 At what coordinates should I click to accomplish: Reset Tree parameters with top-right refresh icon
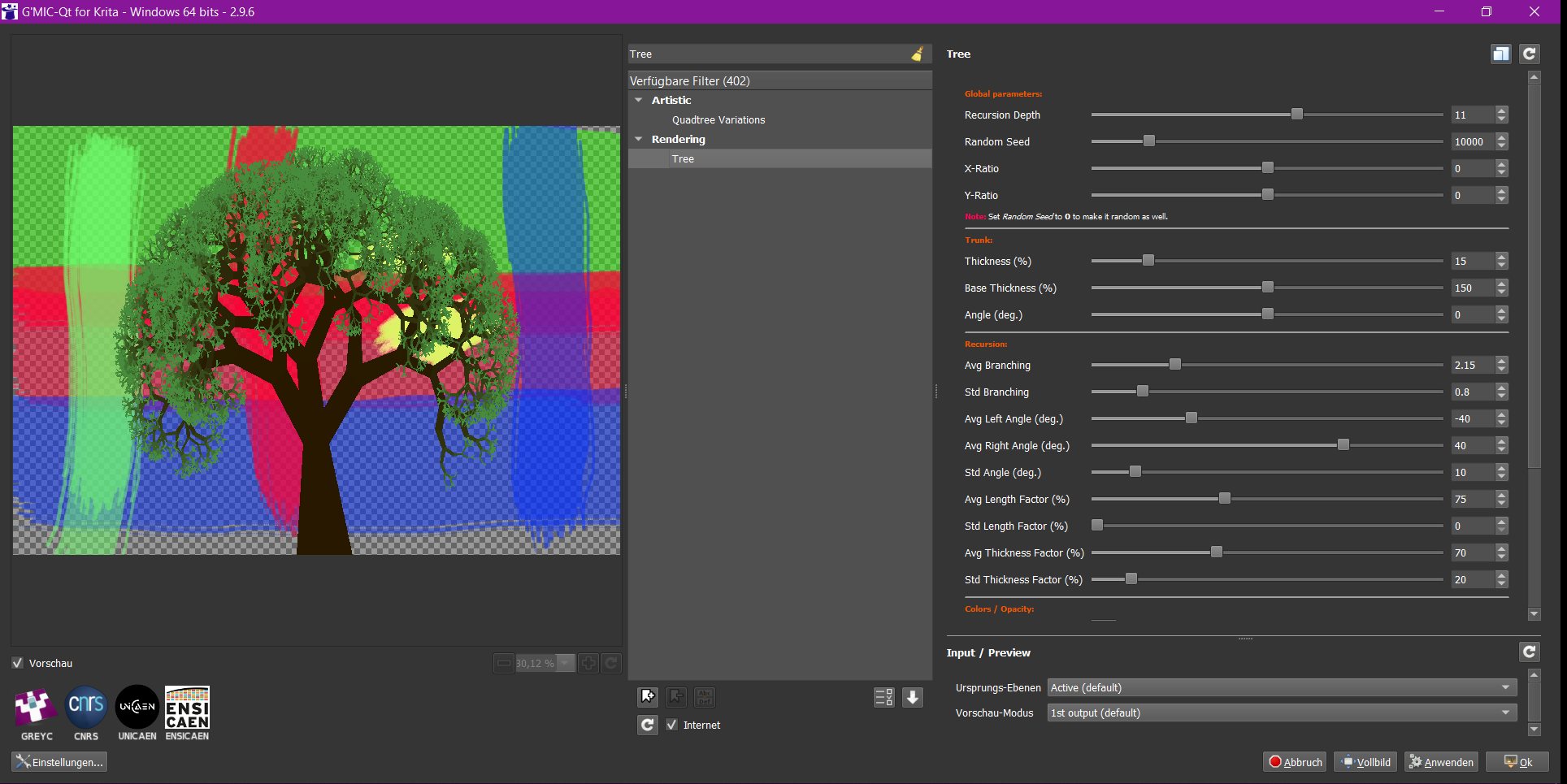tap(1529, 54)
